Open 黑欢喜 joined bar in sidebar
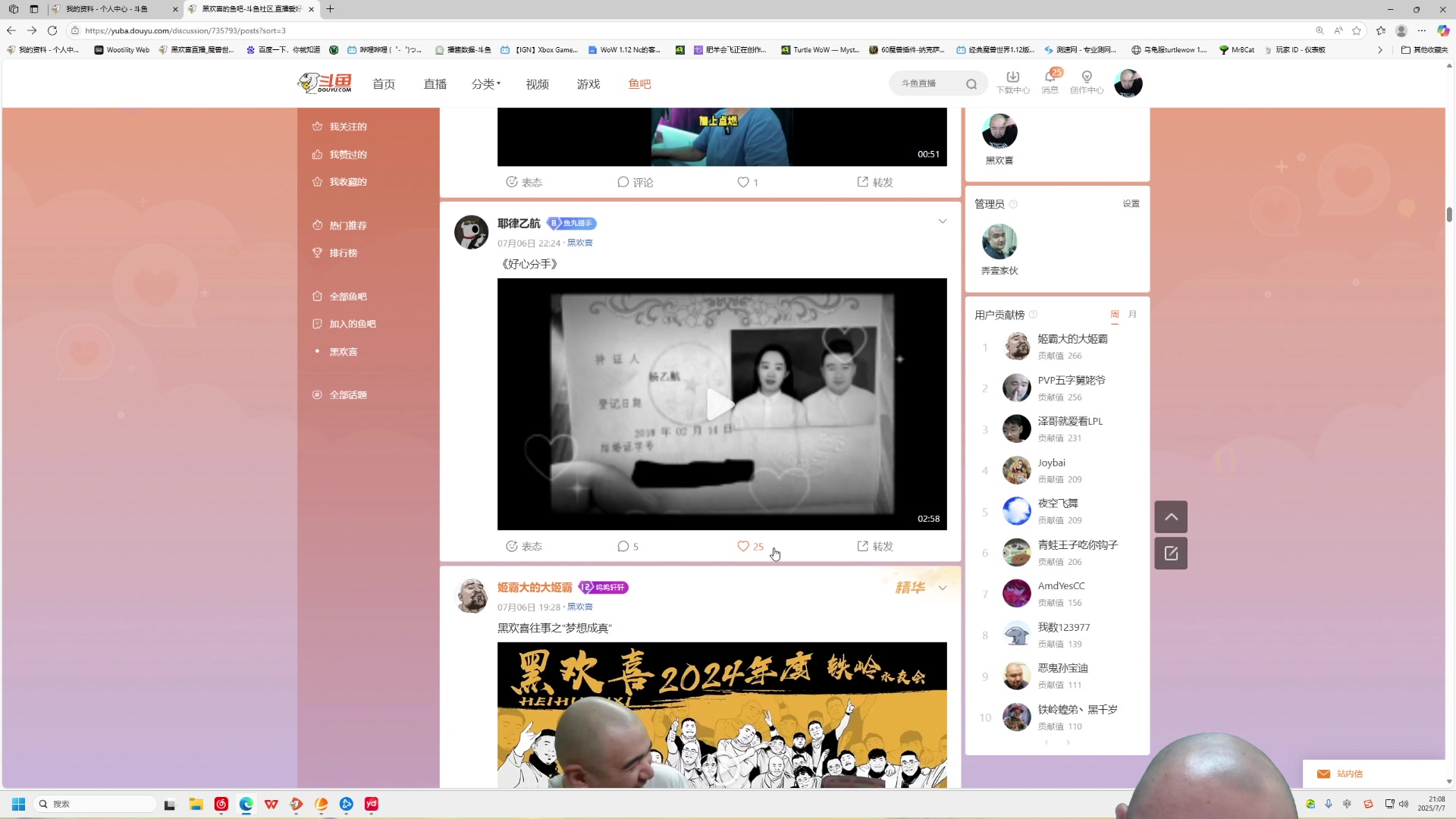Viewport: 1456px width, 819px height. 344,352
